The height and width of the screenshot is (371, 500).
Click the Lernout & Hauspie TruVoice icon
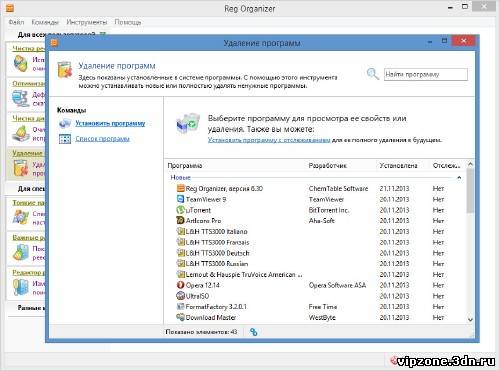180,274
